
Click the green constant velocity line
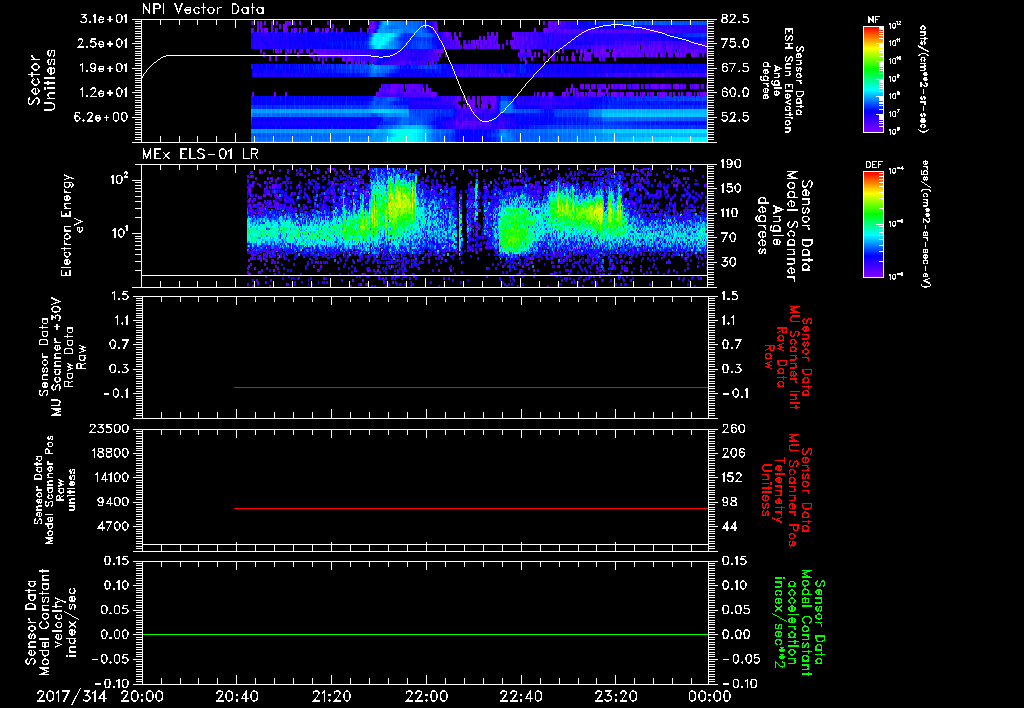pyautogui.click(x=425, y=634)
